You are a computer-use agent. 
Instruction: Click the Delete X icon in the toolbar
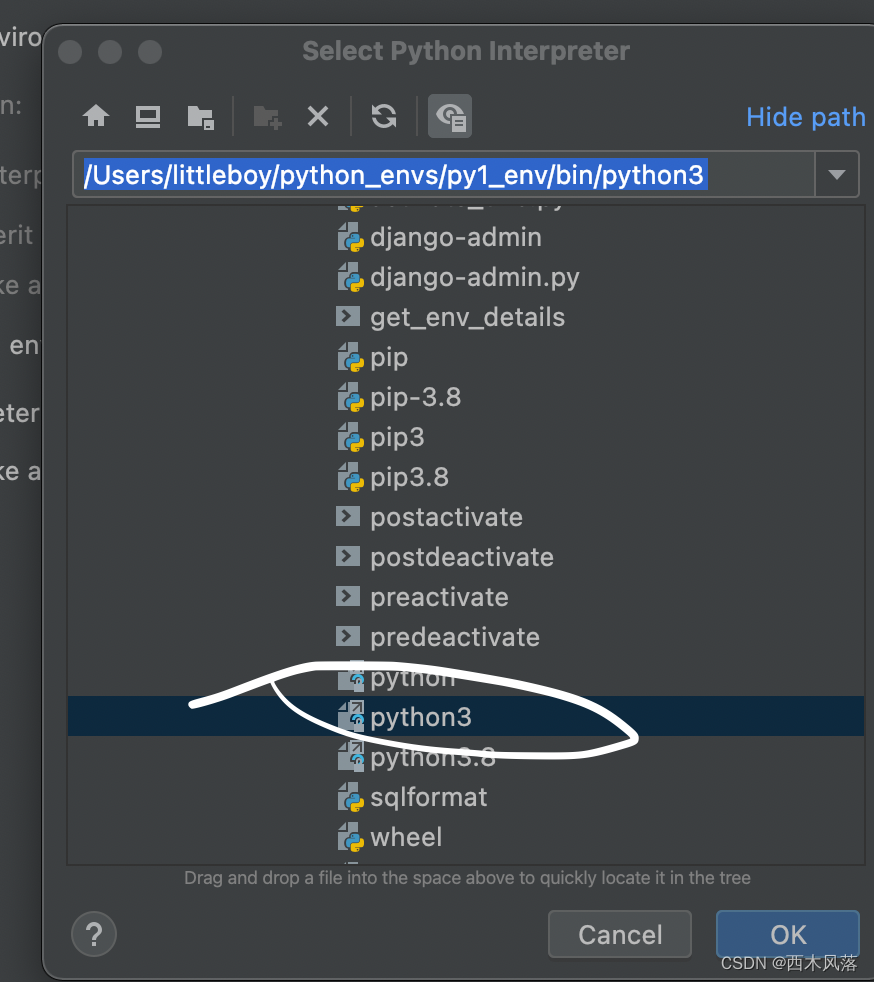pyautogui.click(x=318, y=116)
